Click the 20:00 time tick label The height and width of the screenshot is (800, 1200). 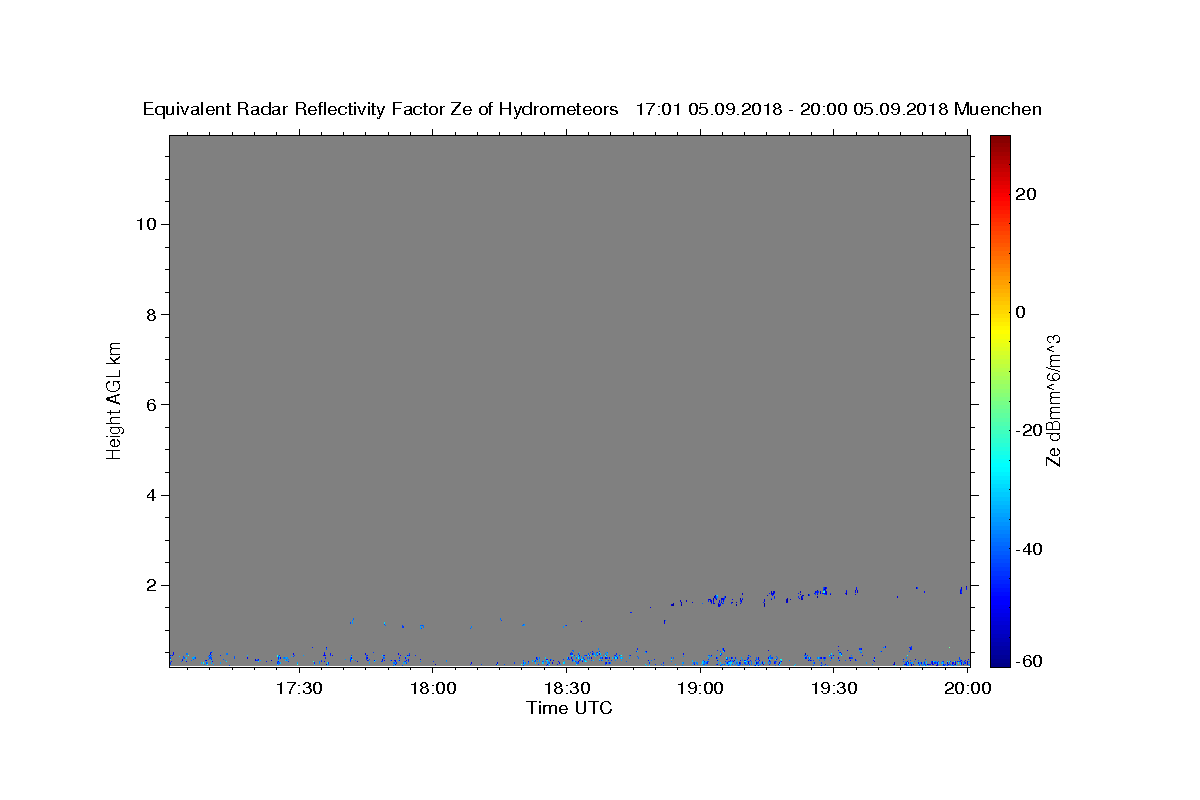(967, 689)
